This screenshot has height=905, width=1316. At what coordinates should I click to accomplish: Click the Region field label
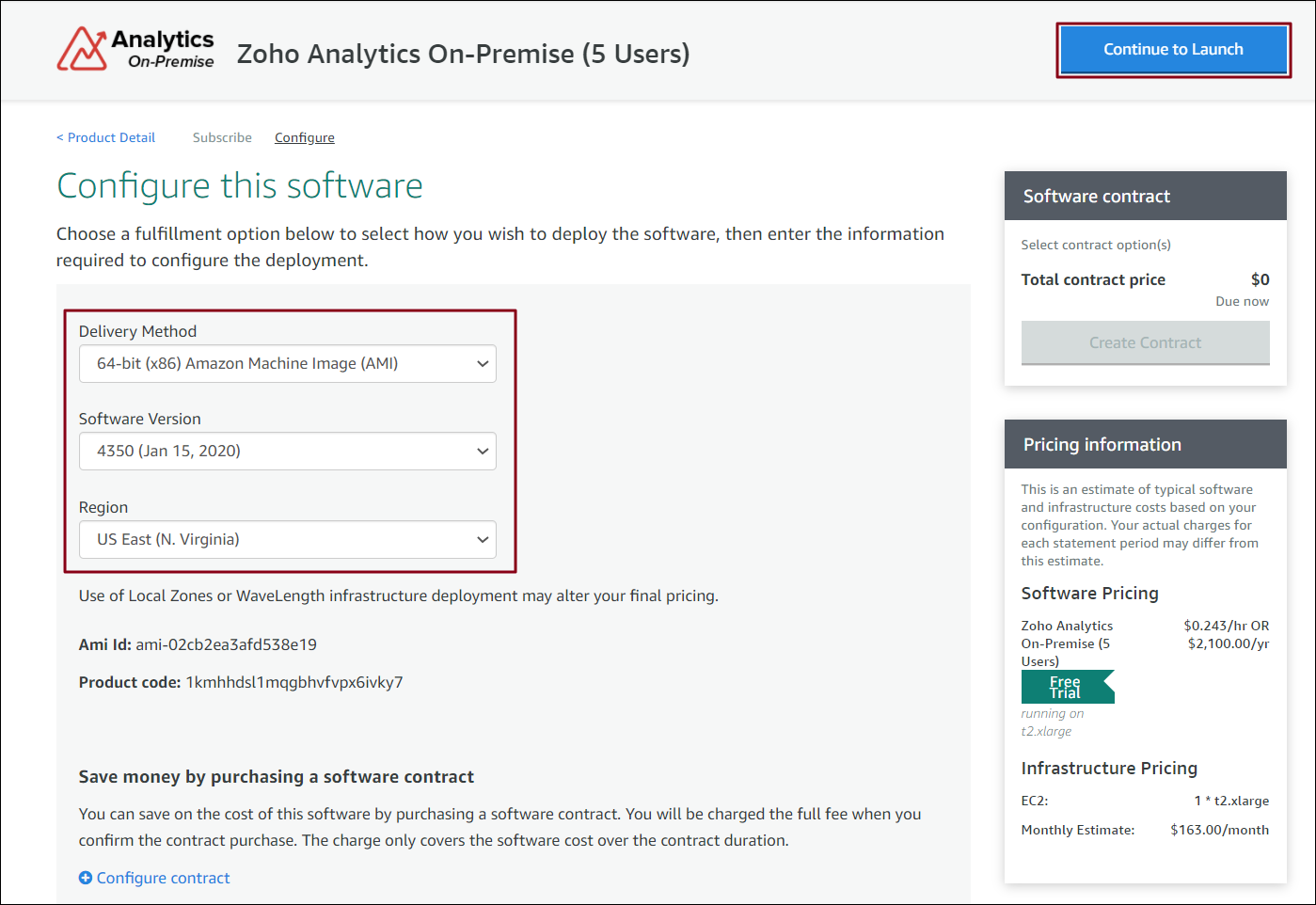click(x=103, y=507)
